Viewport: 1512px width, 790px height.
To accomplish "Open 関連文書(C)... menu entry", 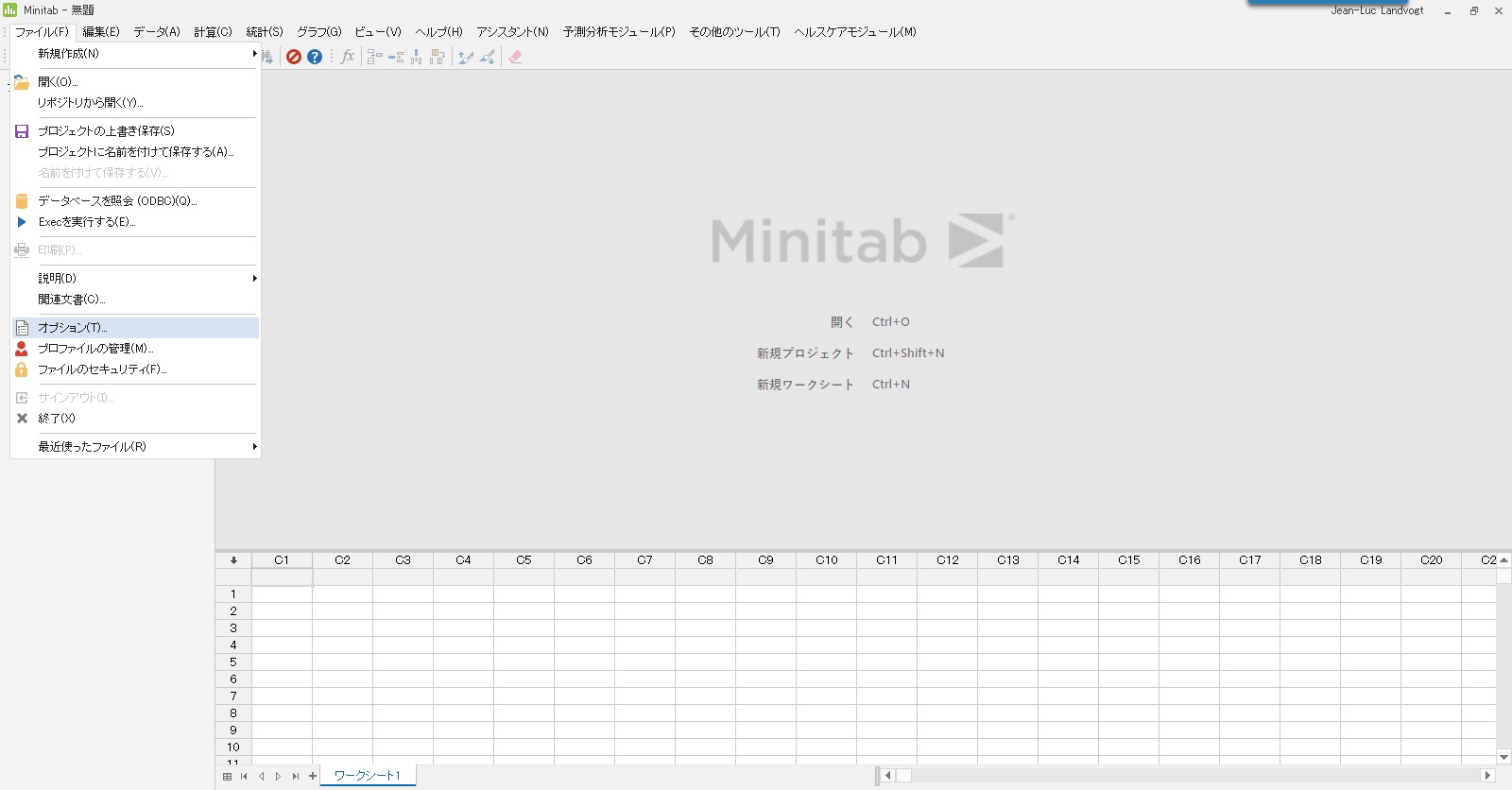I will pyautogui.click(x=135, y=299).
